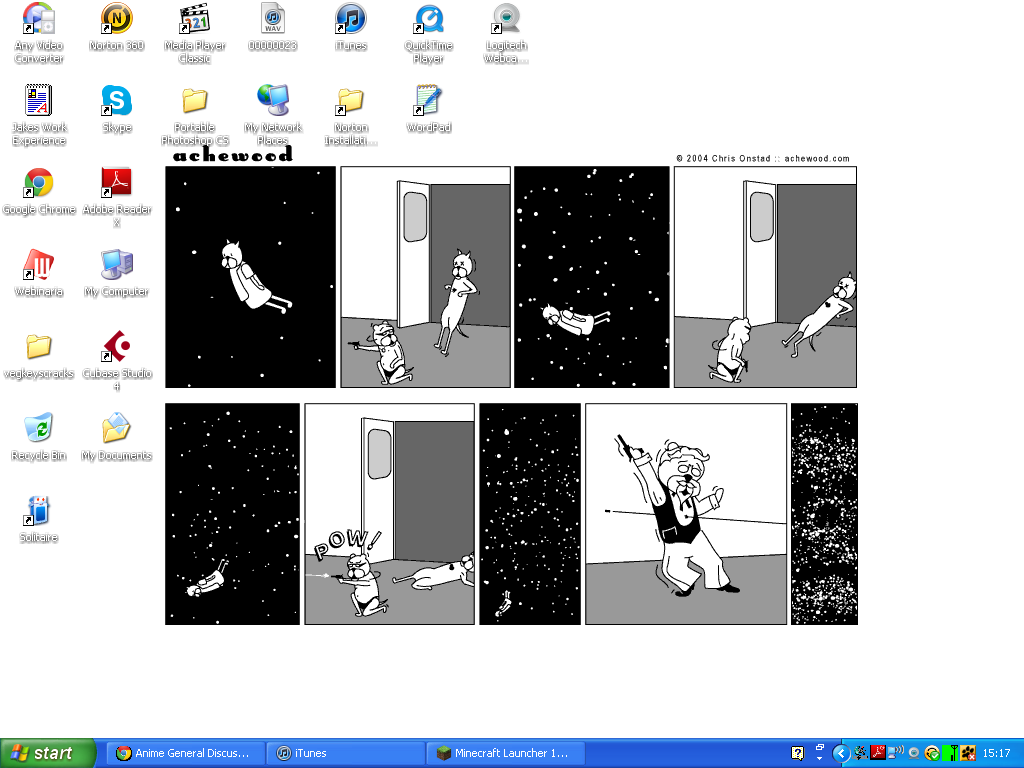Viewport: 1024px width, 768px height.
Task: Open the language bar options arrow
Action: (x=820, y=760)
